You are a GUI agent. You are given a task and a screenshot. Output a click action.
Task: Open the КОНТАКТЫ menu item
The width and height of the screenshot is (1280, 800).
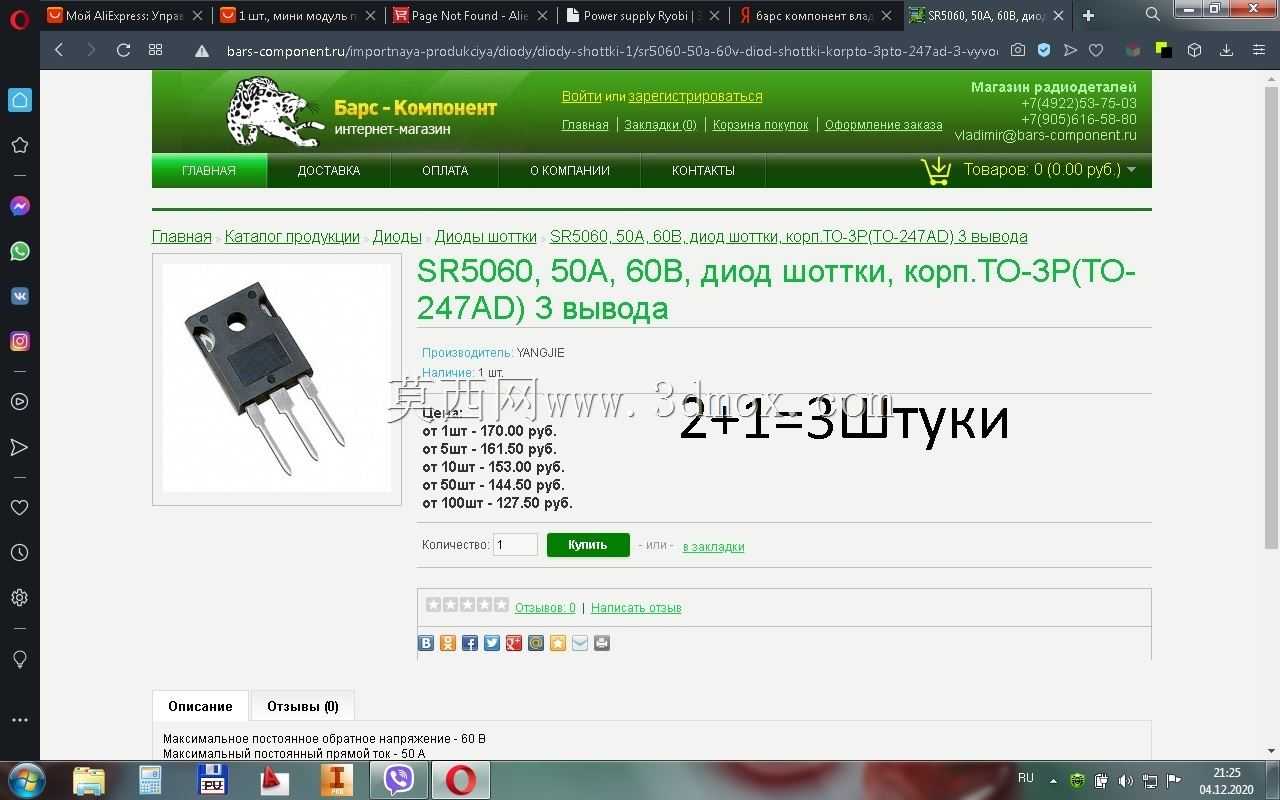coord(703,170)
